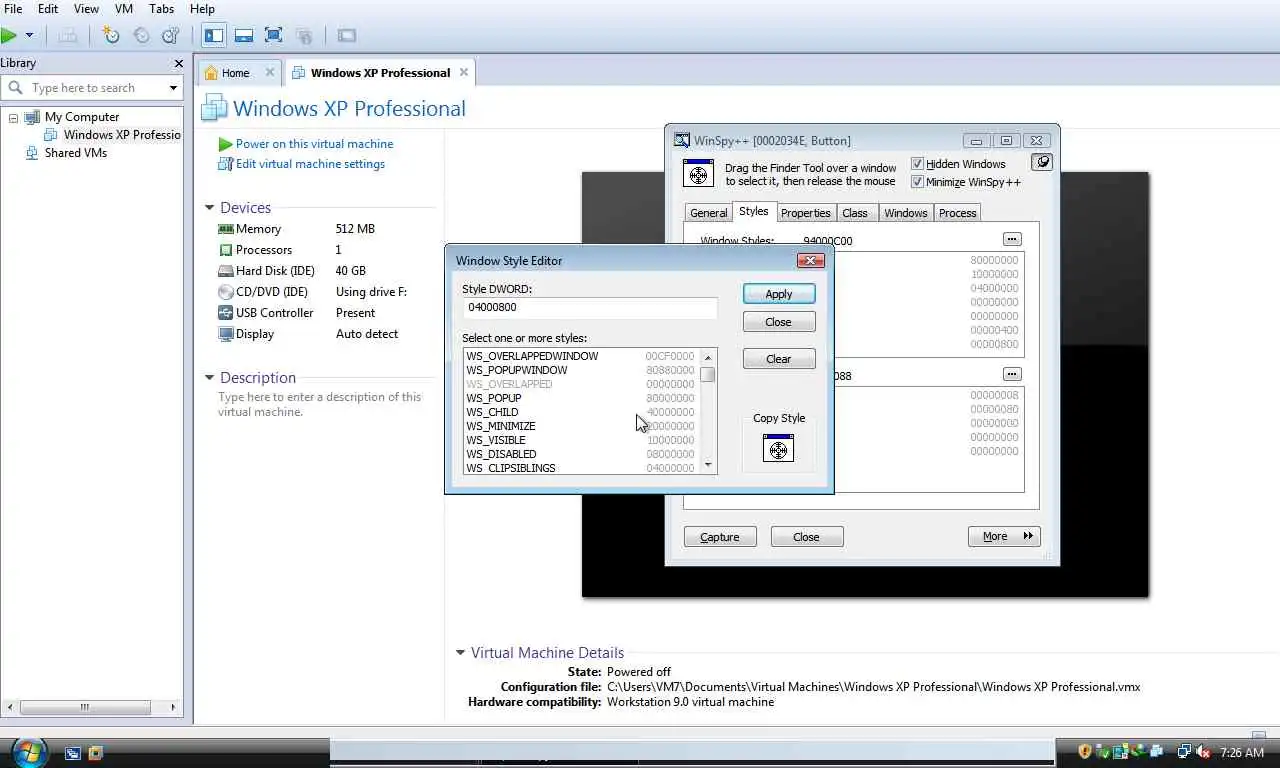The width and height of the screenshot is (1280, 768).
Task: Click the Library horizontal scrollbar thumb
Action: [x=85, y=707]
